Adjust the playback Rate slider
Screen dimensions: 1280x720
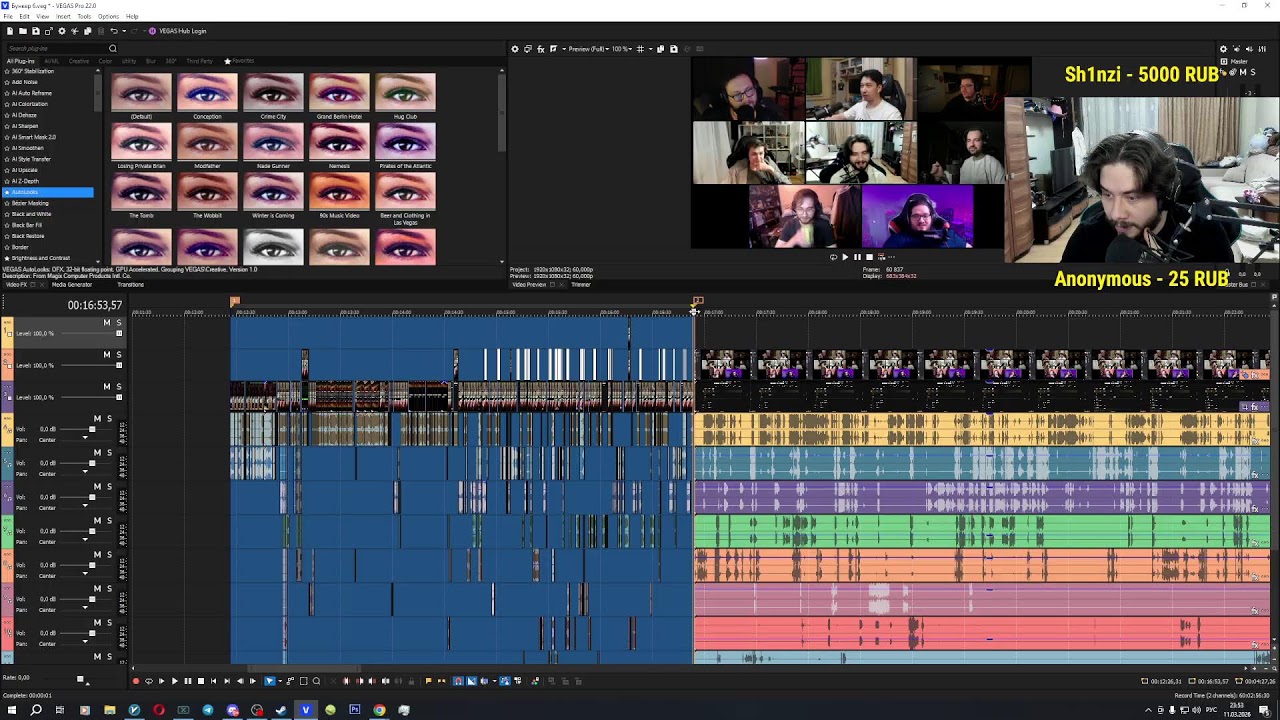pyautogui.click(x=80, y=679)
